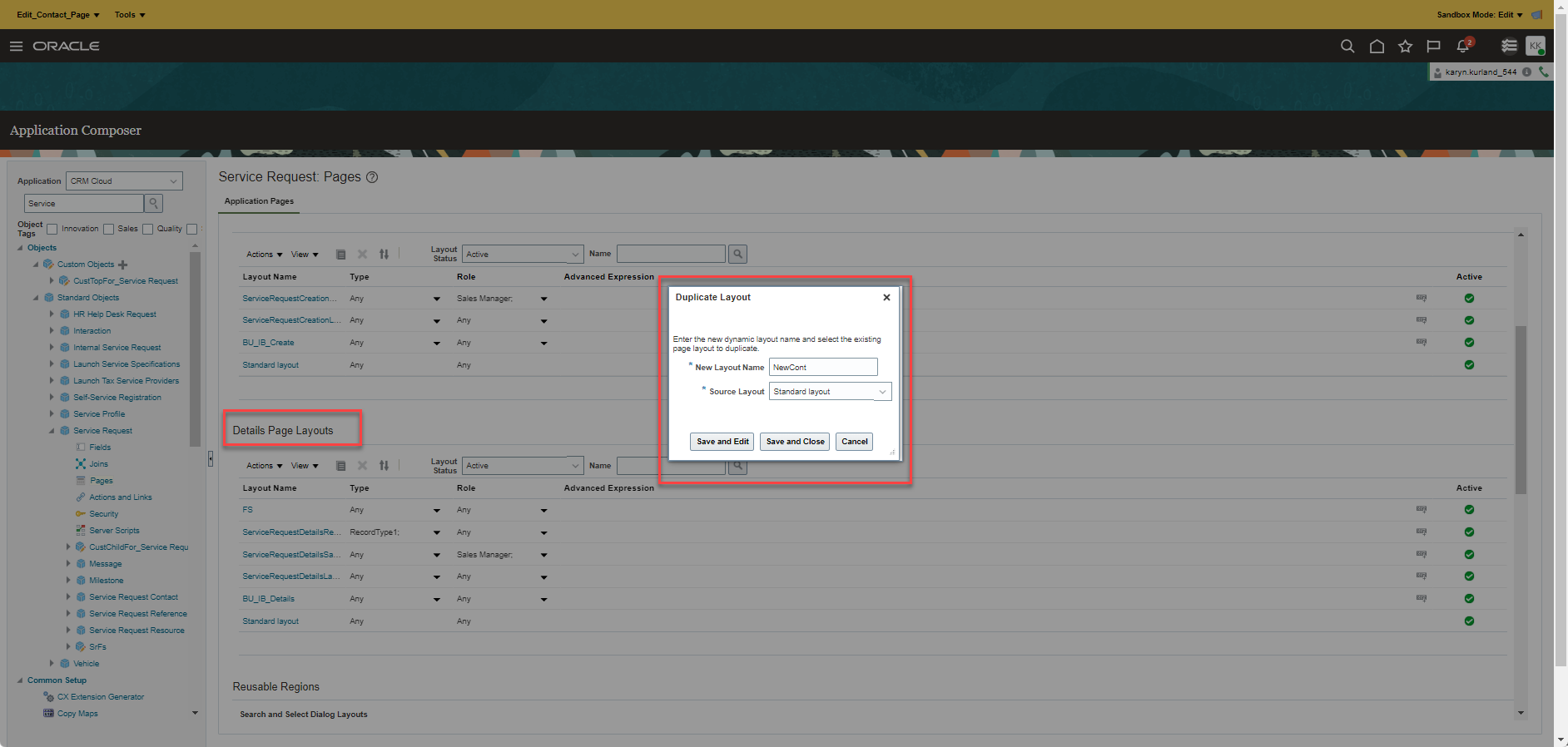Toggle the Innovation object tag checkbox

(x=52, y=230)
